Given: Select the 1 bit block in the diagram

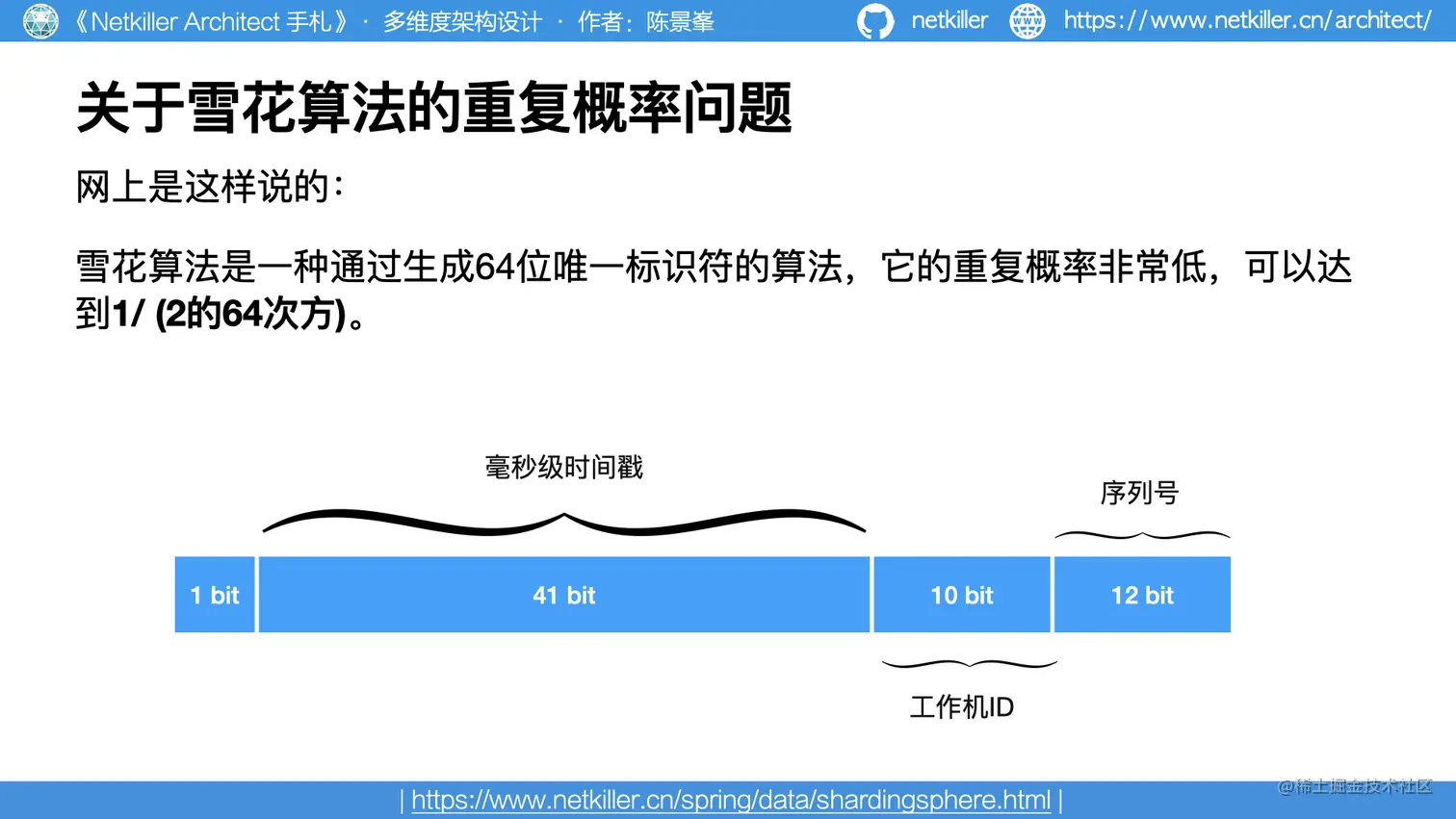Looking at the screenshot, I should pyautogui.click(x=214, y=595).
